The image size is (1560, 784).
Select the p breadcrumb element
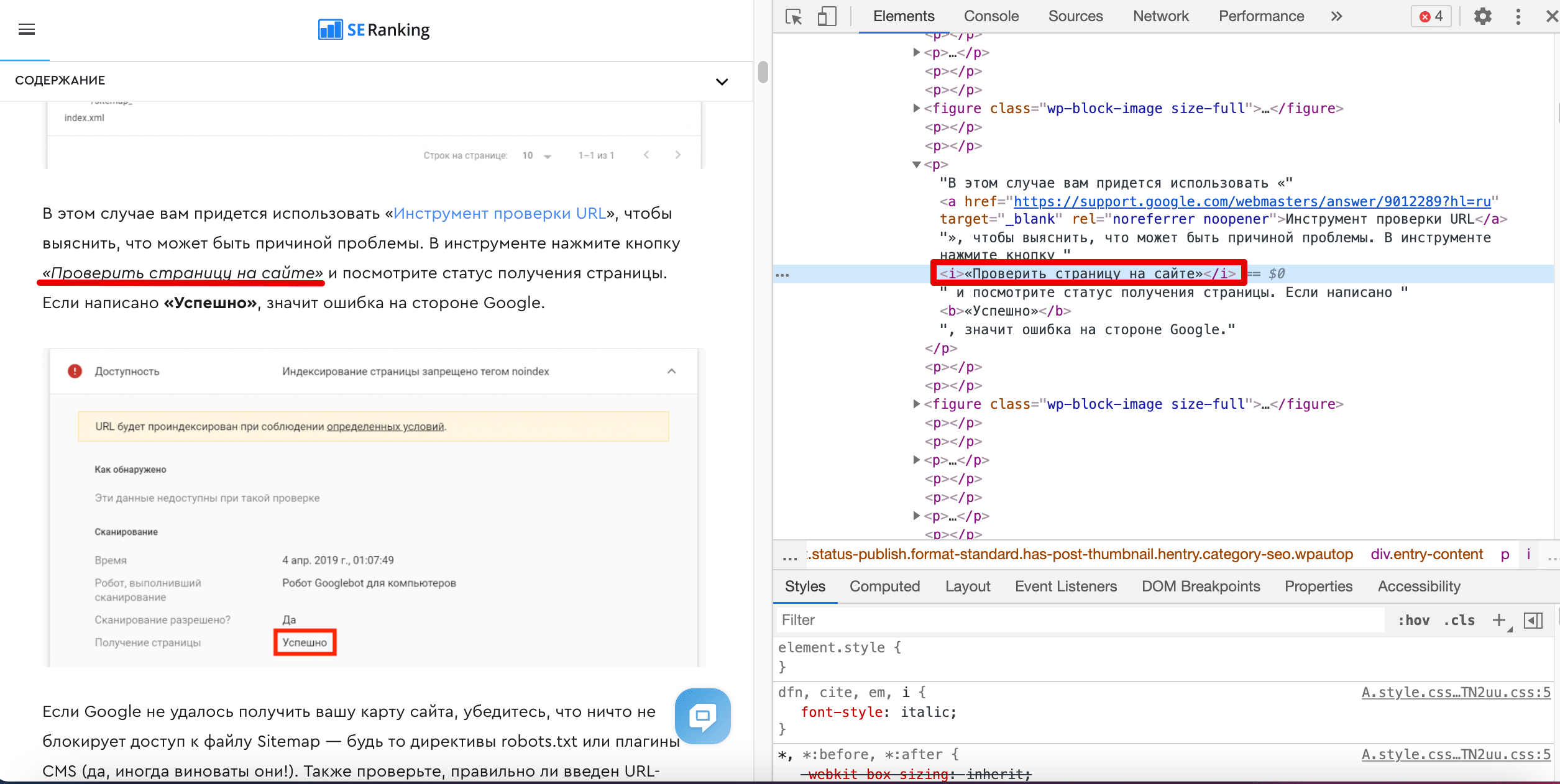pos(1505,555)
